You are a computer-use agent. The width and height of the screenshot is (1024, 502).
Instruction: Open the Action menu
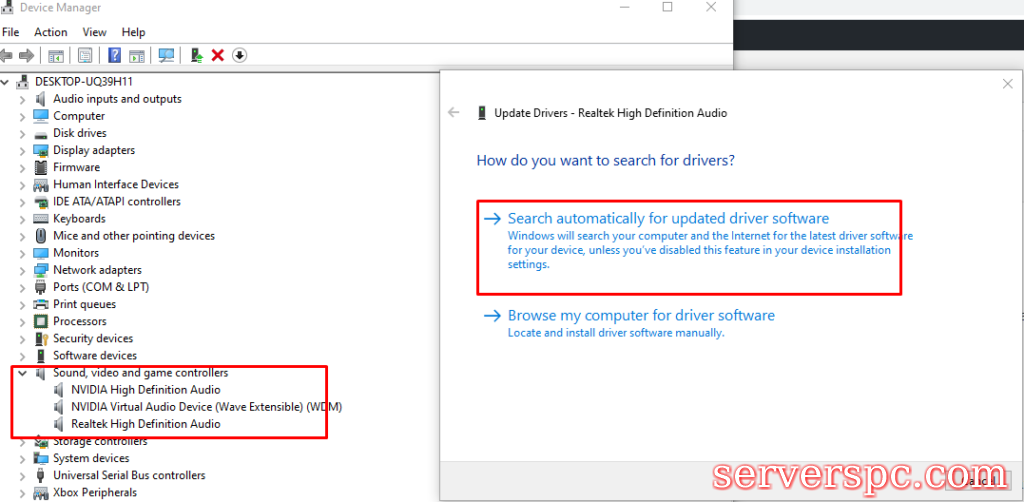click(51, 32)
